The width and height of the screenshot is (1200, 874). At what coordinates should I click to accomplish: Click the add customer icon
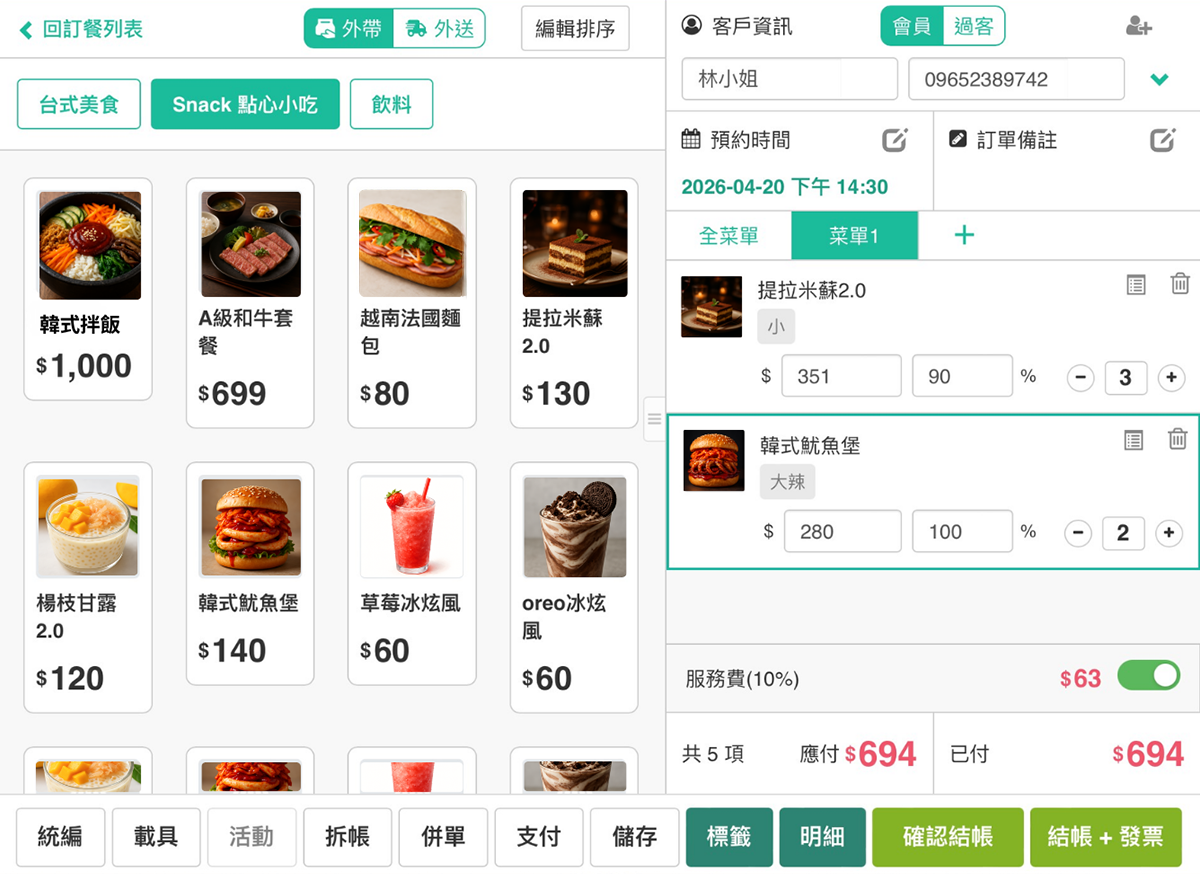1139,27
